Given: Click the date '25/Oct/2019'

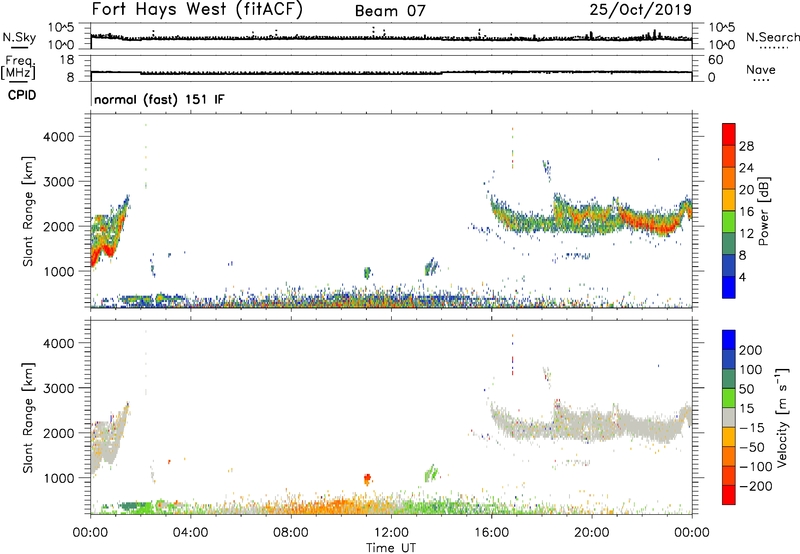Looking at the screenshot, I should click(641, 10).
